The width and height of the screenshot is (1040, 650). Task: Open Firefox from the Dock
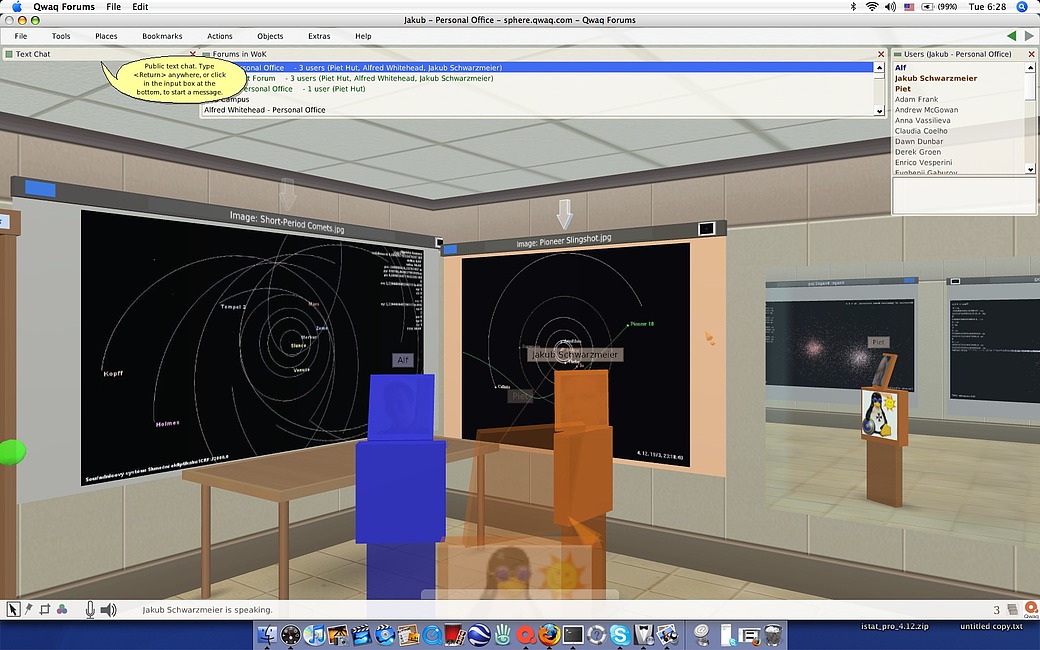(548, 636)
